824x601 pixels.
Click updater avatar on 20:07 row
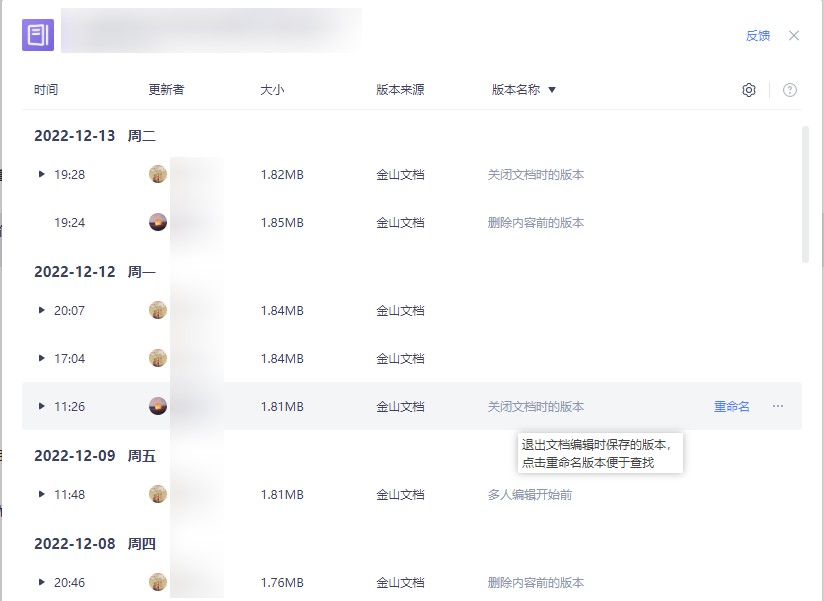(158, 310)
